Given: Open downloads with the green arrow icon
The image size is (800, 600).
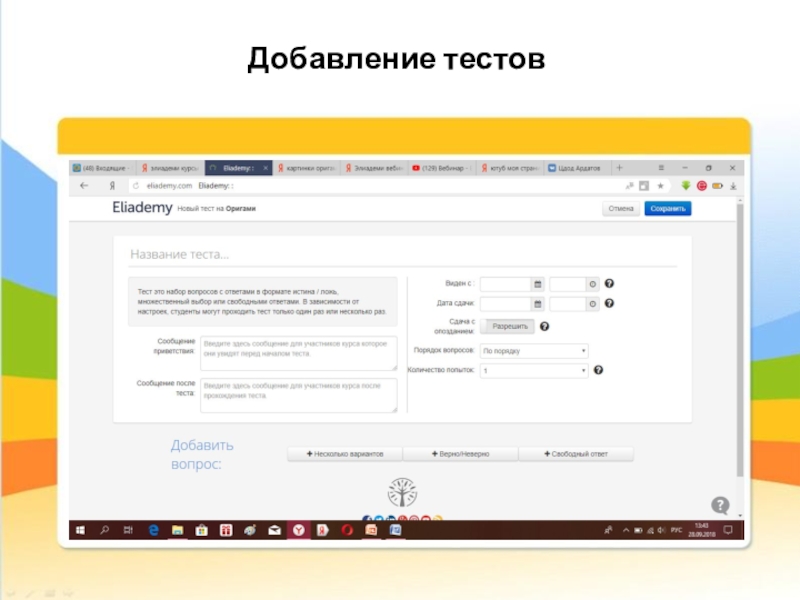Looking at the screenshot, I should coord(686,186).
